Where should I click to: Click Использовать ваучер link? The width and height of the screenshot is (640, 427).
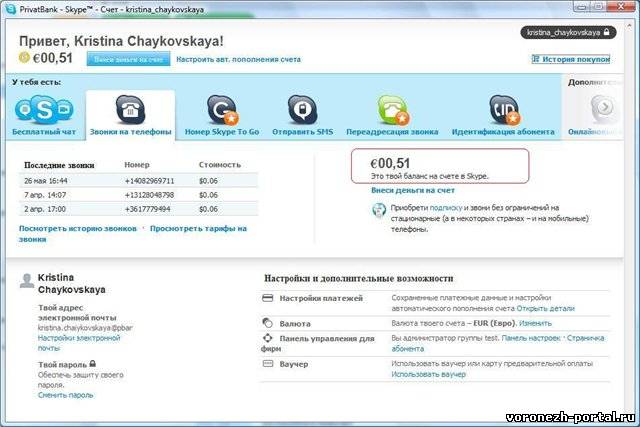(428, 374)
